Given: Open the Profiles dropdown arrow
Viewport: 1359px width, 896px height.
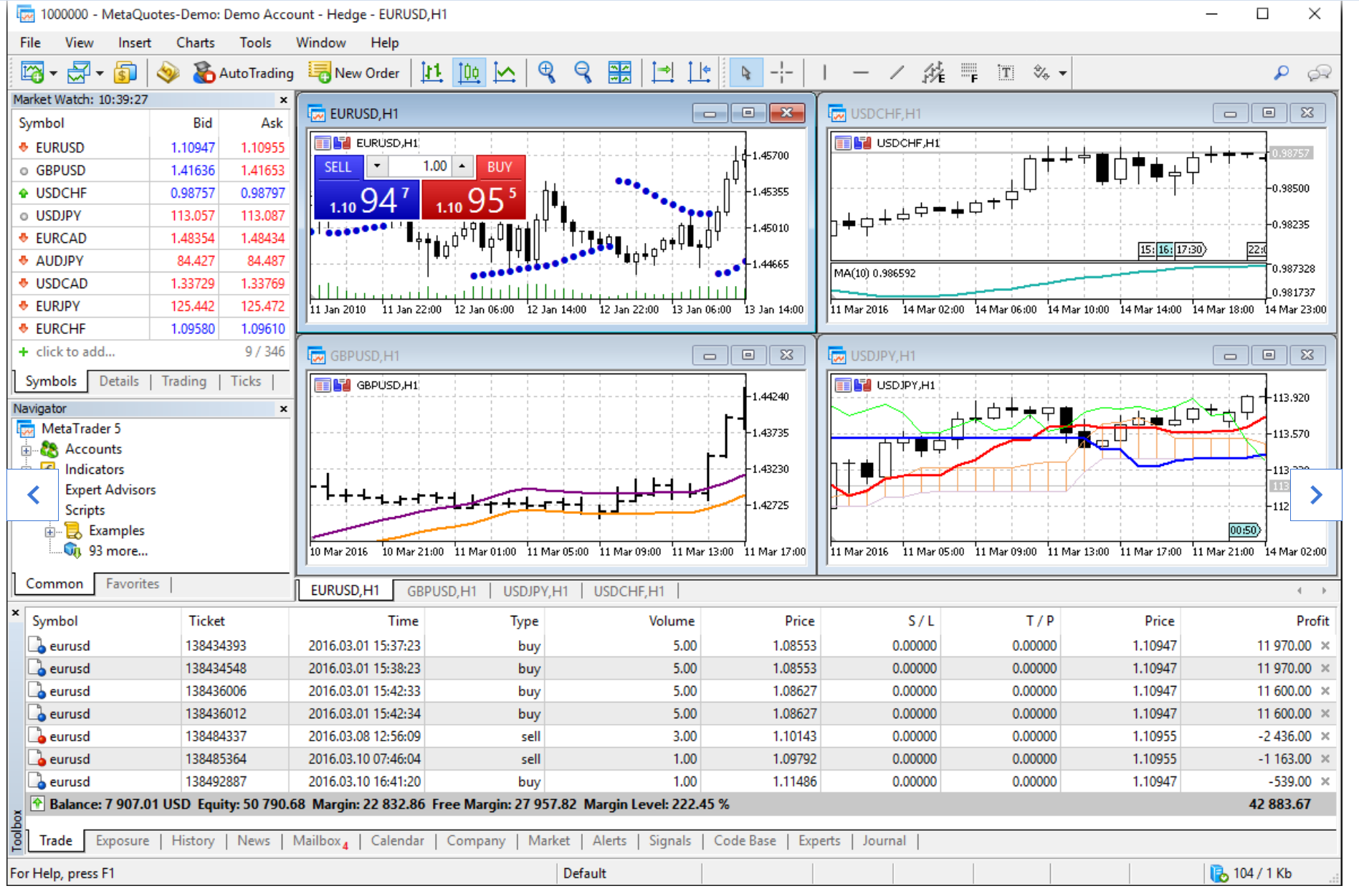Looking at the screenshot, I should (100, 73).
